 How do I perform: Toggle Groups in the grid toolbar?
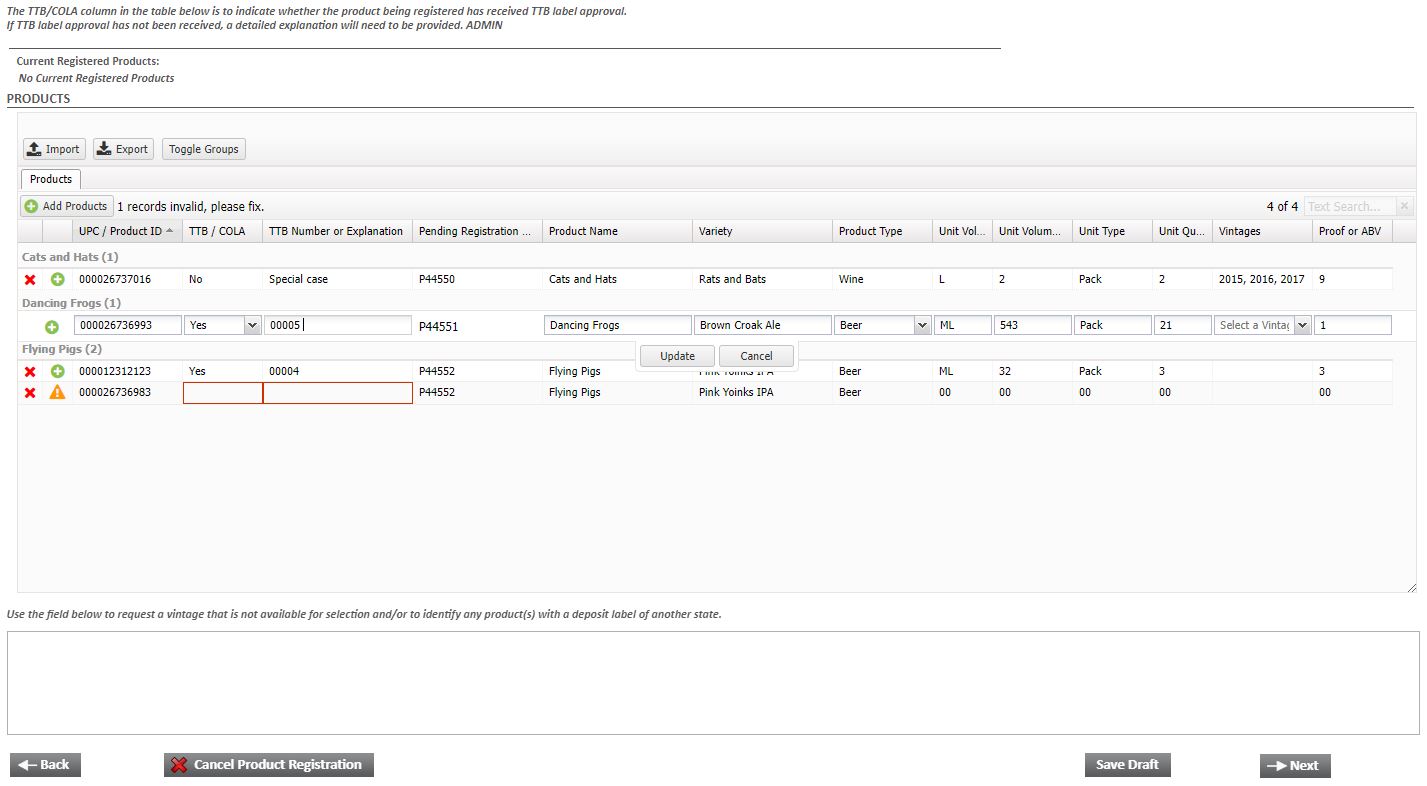(x=204, y=149)
